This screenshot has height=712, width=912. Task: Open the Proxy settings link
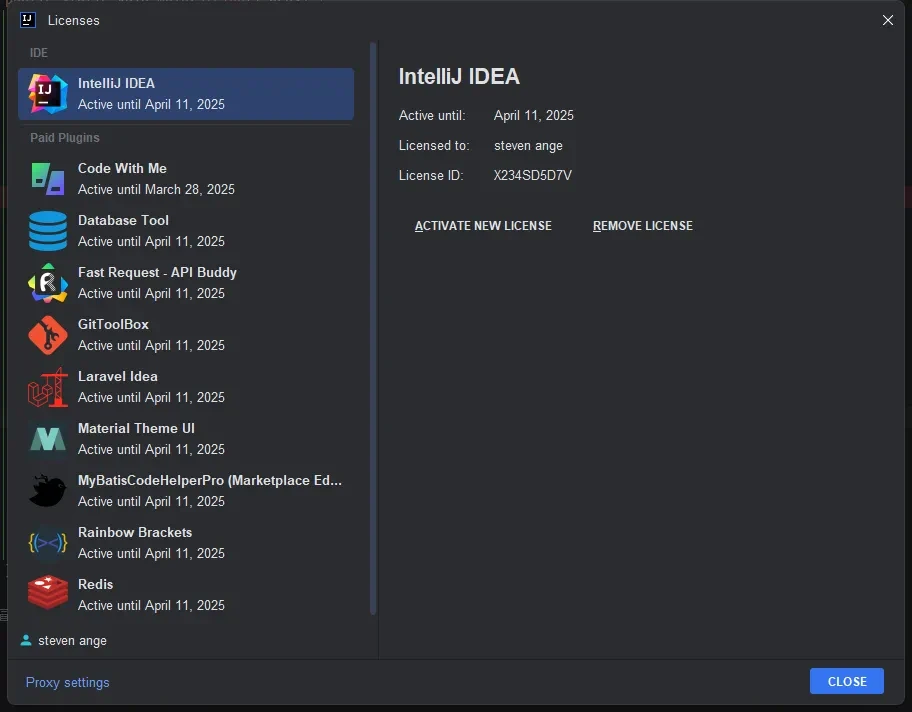(x=68, y=682)
